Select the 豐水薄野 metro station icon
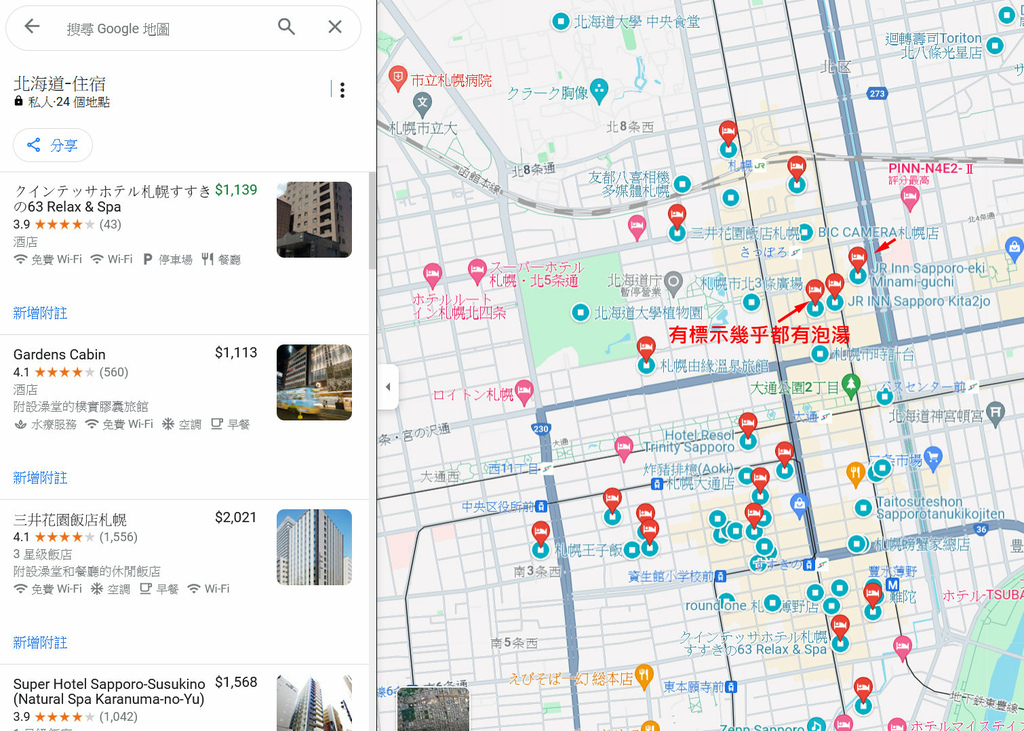 892,585
